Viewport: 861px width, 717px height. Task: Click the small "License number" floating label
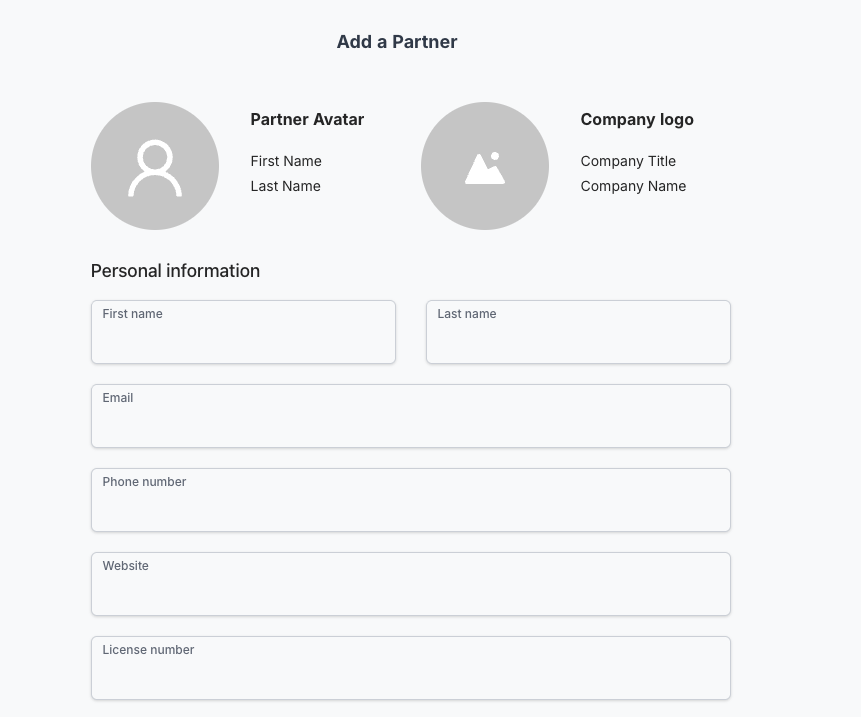[x=148, y=650]
